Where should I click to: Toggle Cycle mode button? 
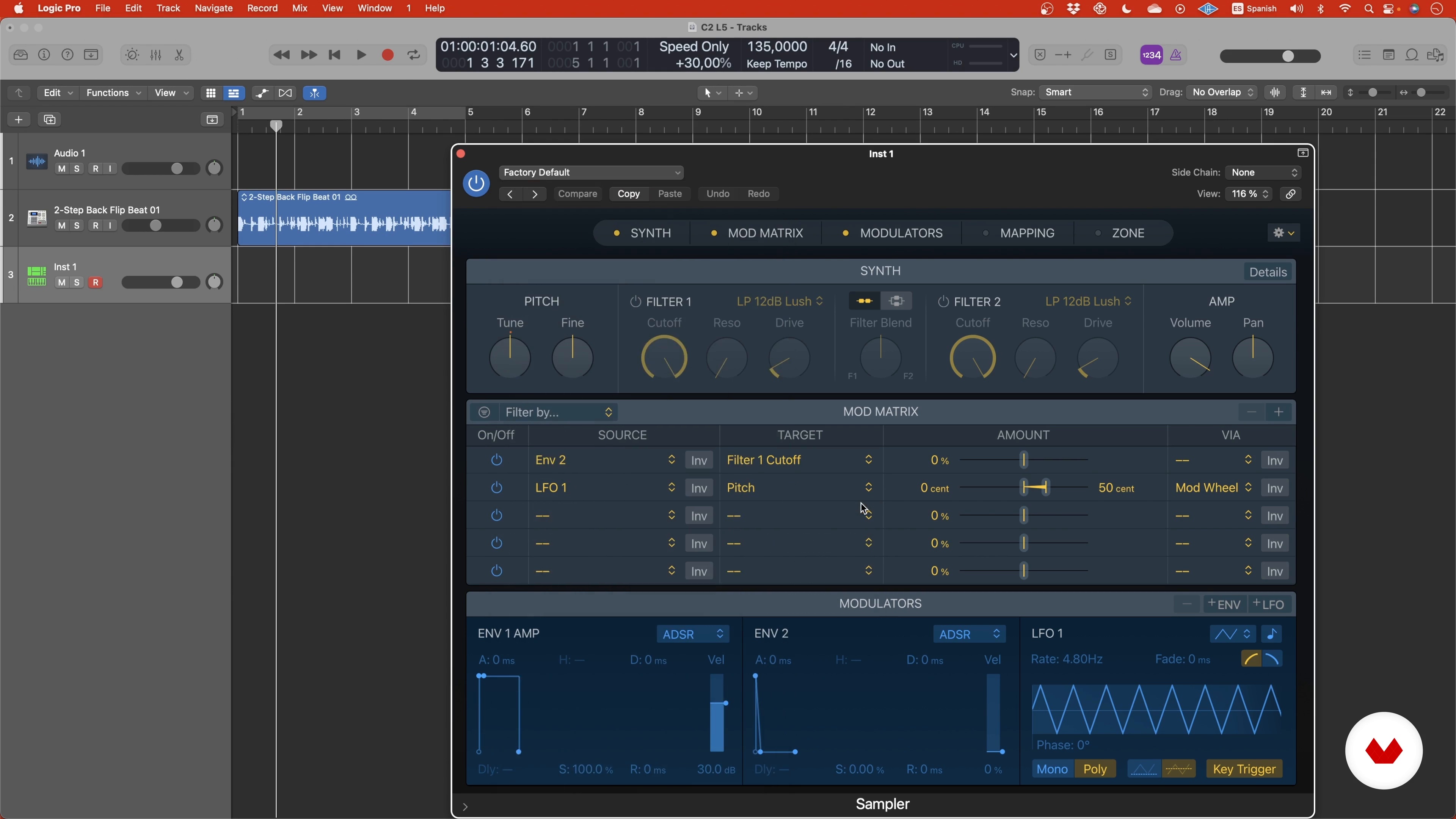tap(414, 55)
